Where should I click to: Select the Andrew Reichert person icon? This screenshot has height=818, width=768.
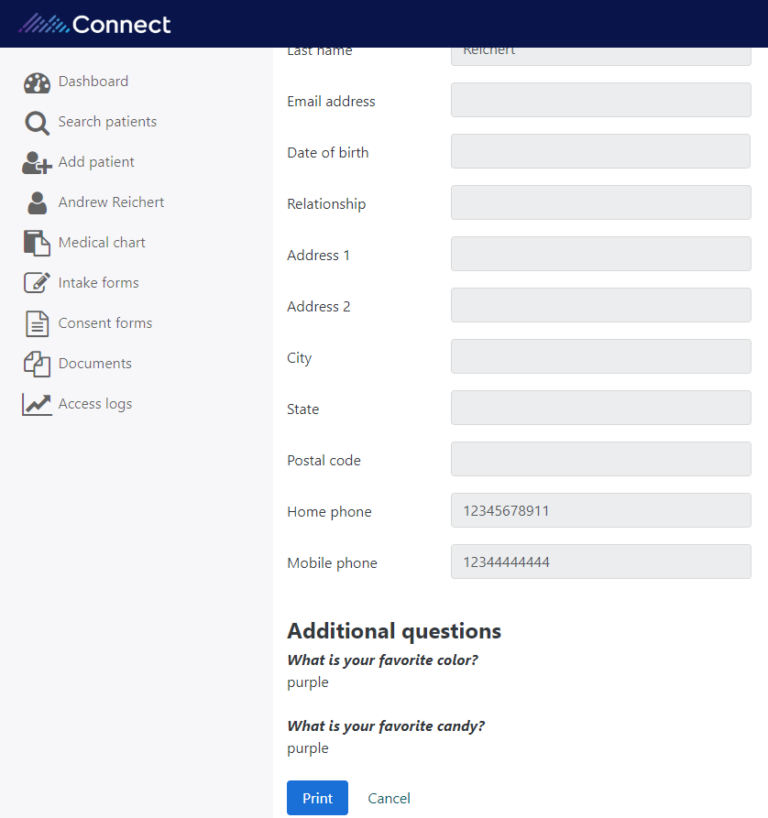37,203
